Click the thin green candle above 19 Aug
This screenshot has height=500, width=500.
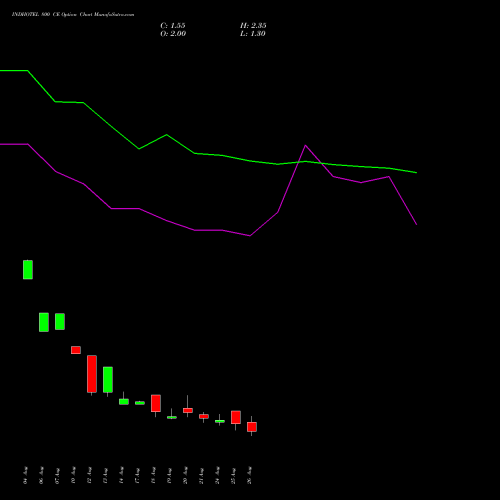point(172,417)
